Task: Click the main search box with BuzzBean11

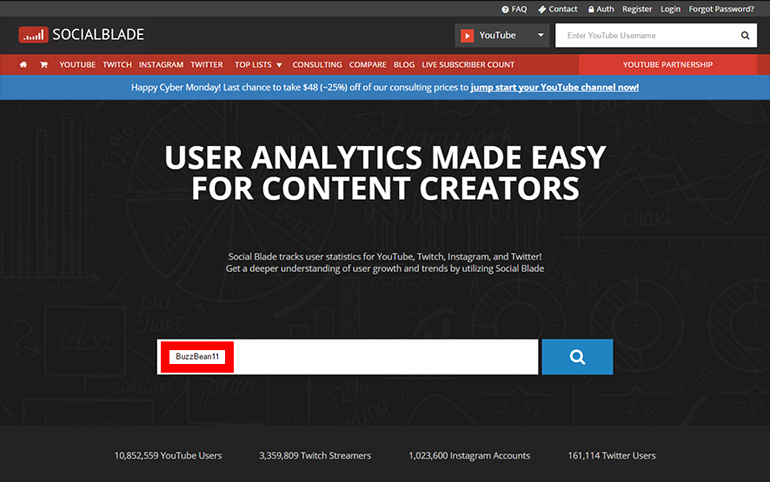Action: pos(348,357)
